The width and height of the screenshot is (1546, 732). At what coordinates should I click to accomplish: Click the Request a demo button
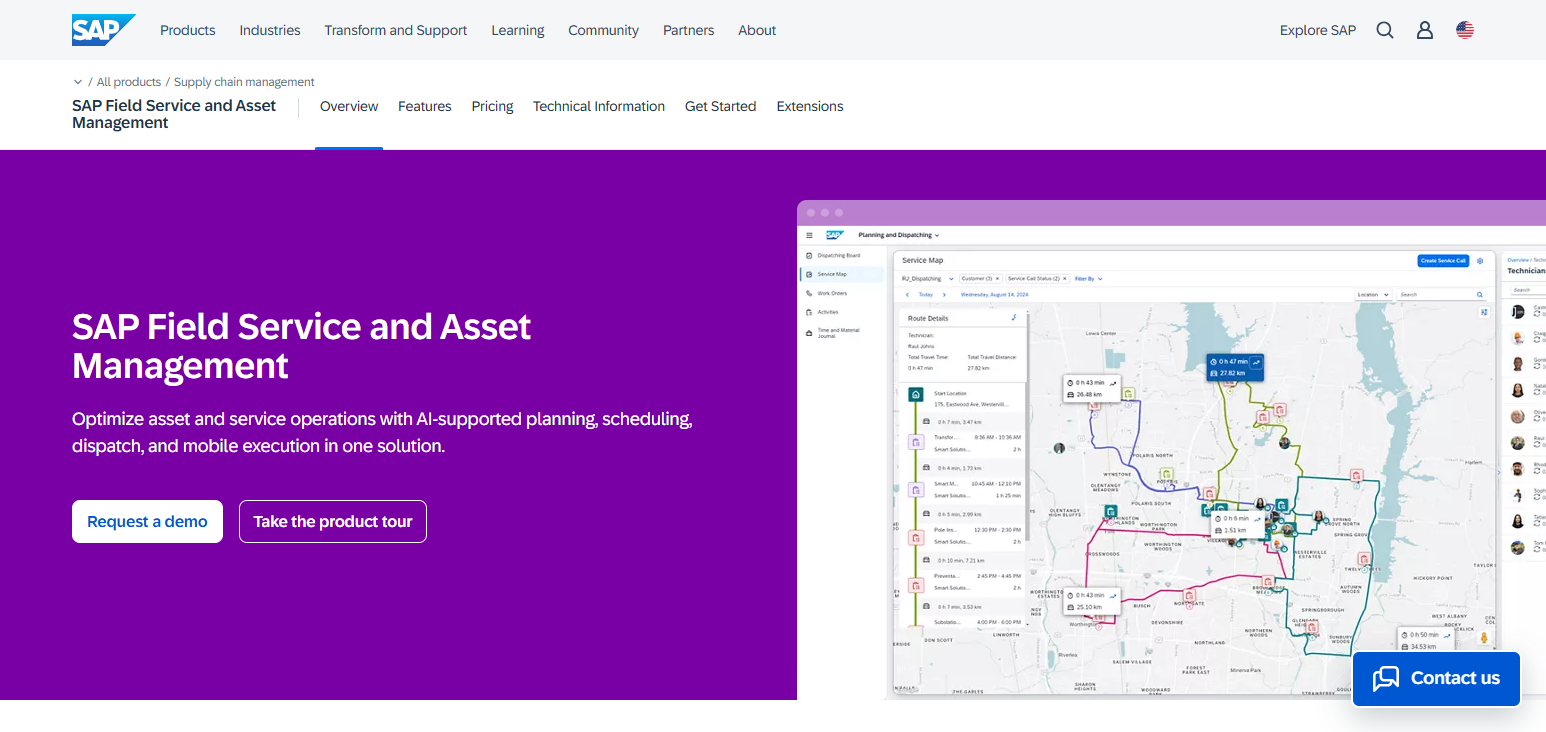coord(147,521)
